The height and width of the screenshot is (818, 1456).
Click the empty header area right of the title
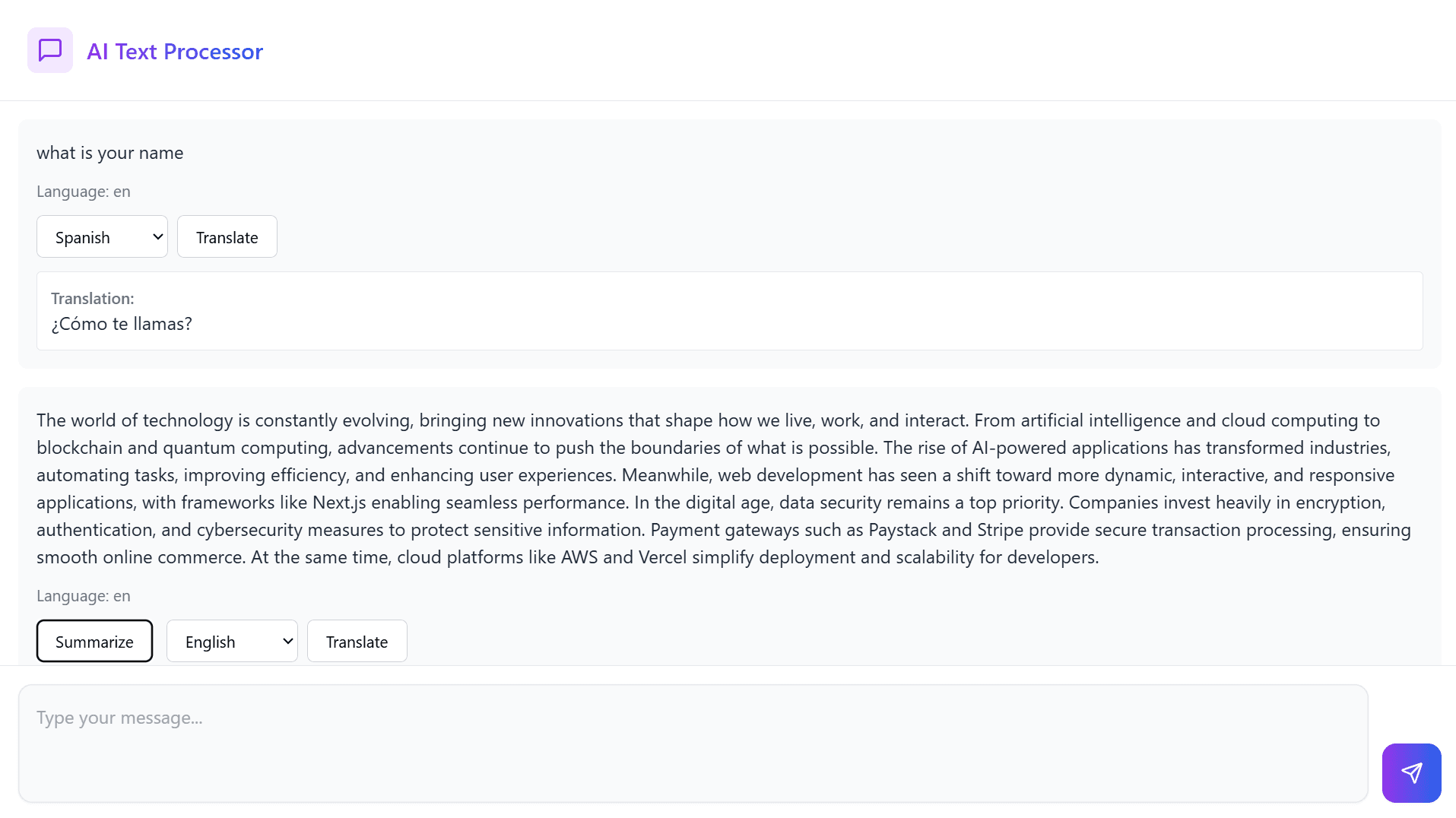836,50
